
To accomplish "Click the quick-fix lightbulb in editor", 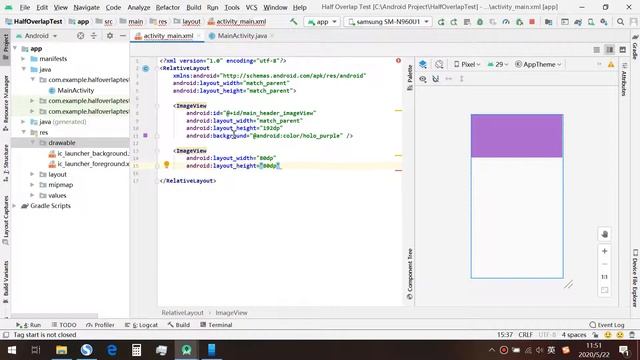I will click(167, 164).
